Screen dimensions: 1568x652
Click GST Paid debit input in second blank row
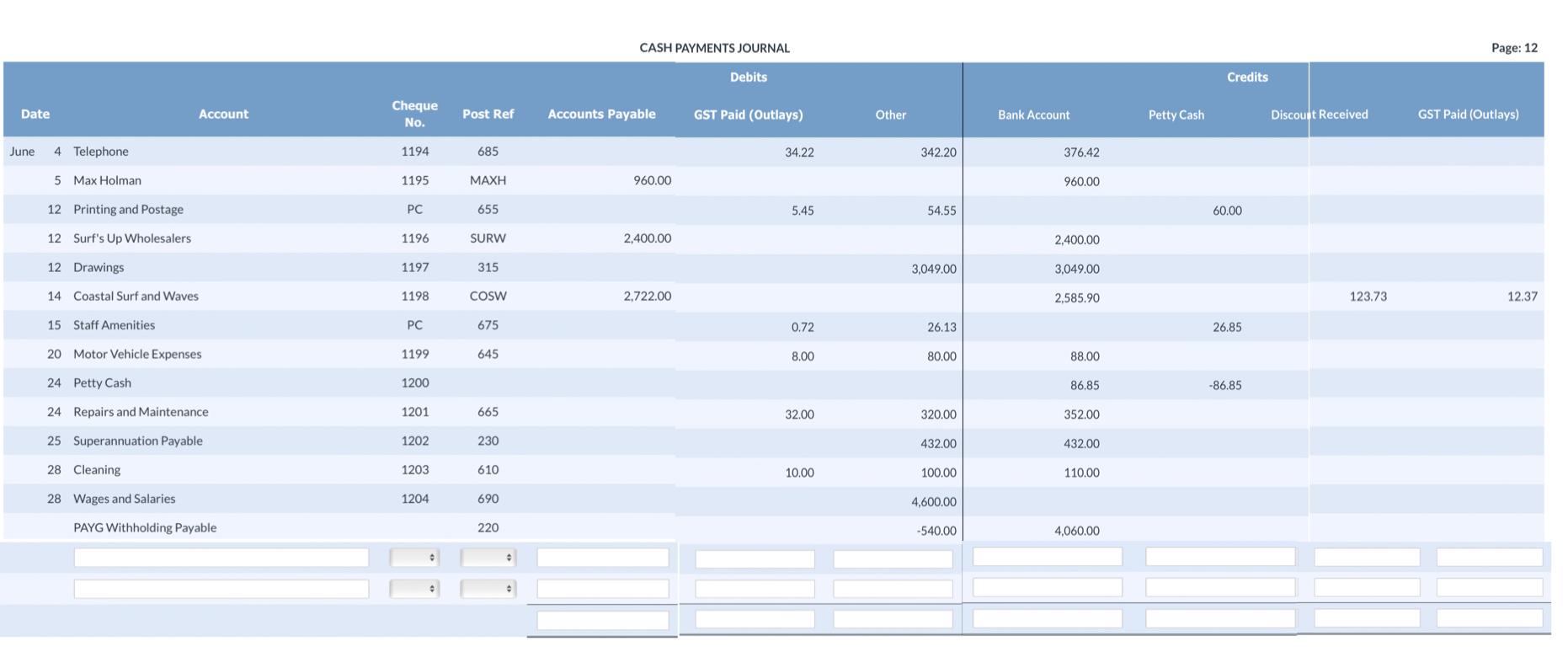coord(755,589)
